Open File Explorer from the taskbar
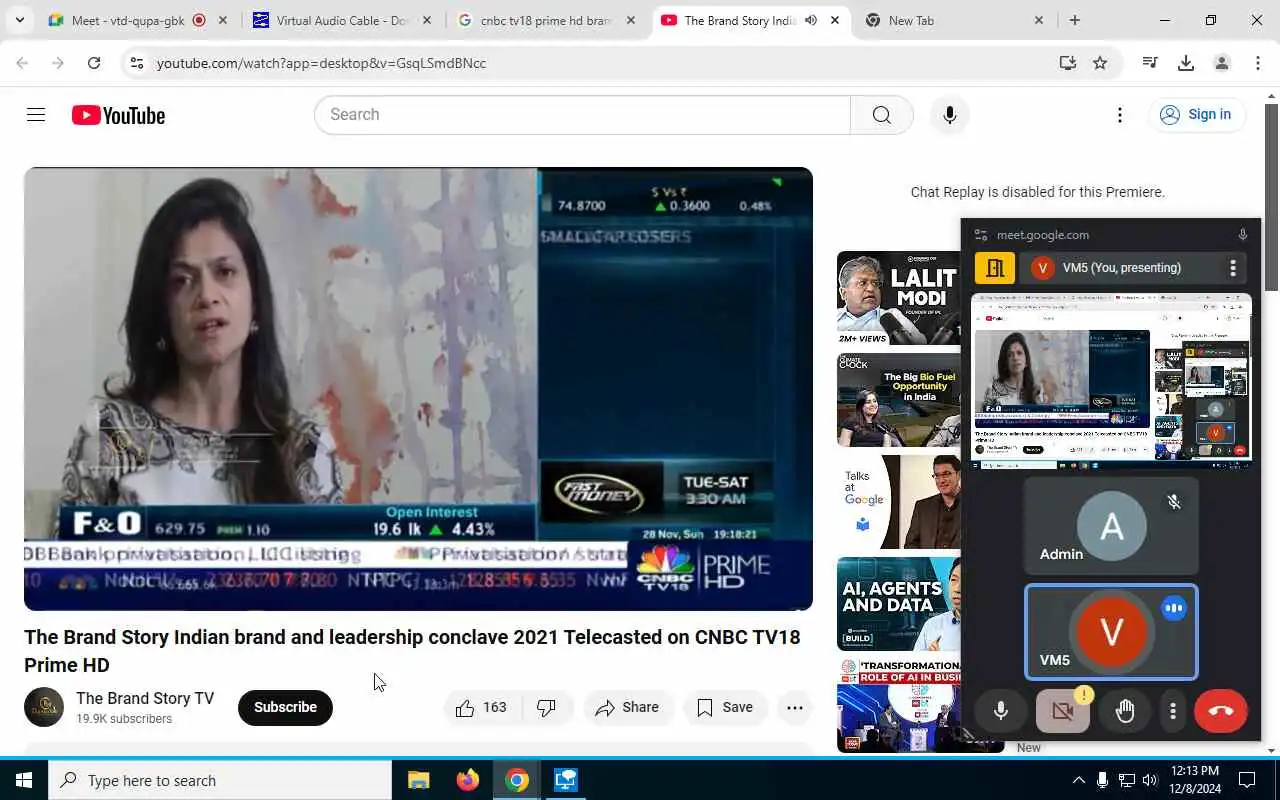The width and height of the screenshot is (1280, 800). click(x=418, y=780)
